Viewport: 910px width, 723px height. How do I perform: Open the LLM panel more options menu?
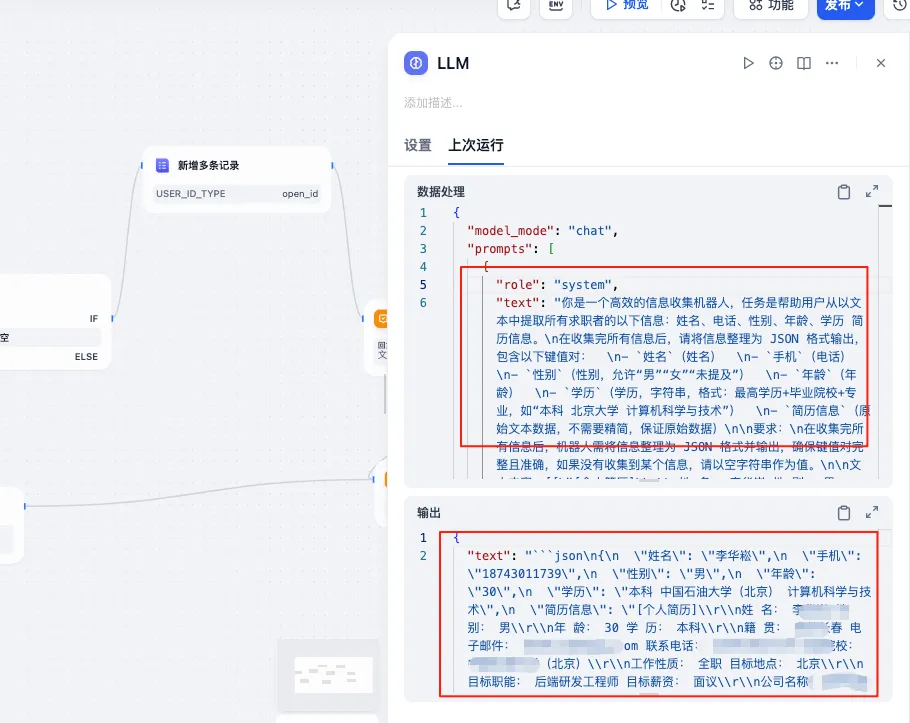[832, 63]
